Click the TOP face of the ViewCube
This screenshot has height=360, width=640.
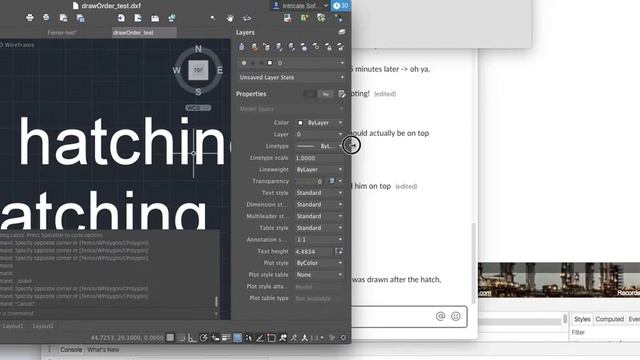coord(198,70)
